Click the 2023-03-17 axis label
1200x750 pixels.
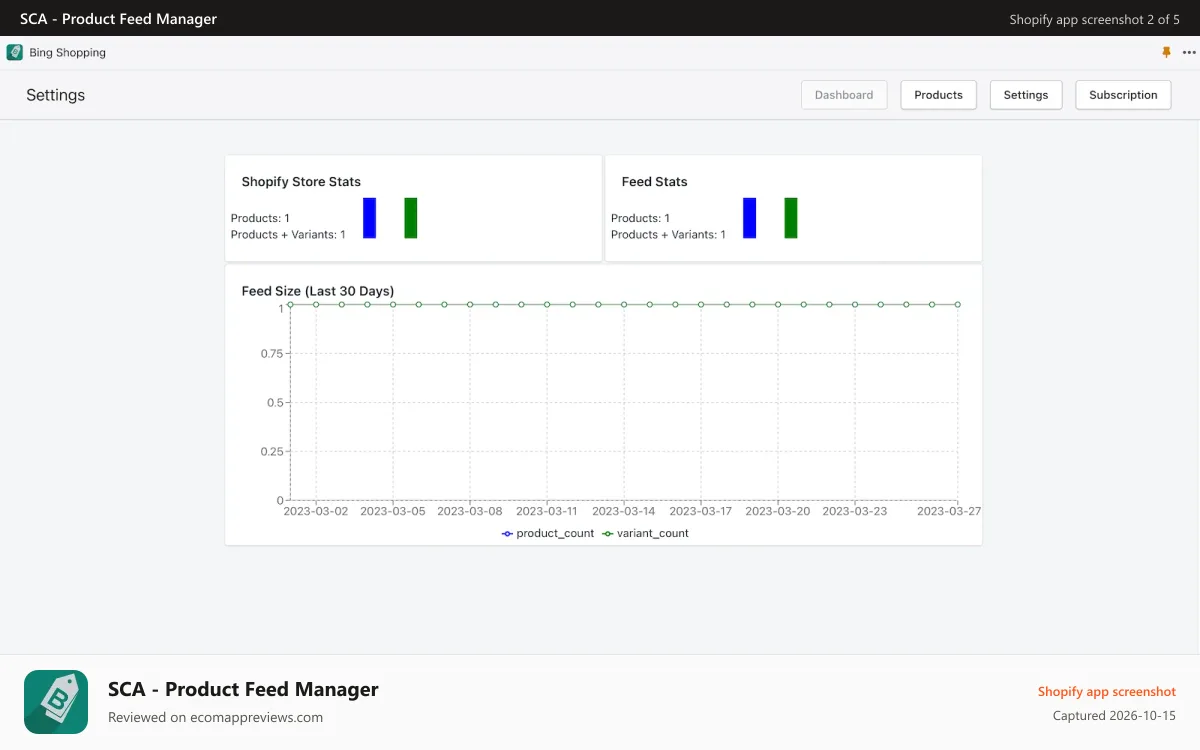(x=701, y=511)
